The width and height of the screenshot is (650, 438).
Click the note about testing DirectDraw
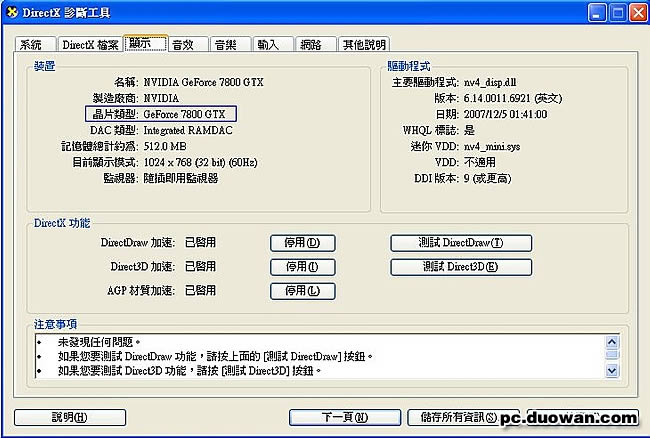tap(215, 356)
